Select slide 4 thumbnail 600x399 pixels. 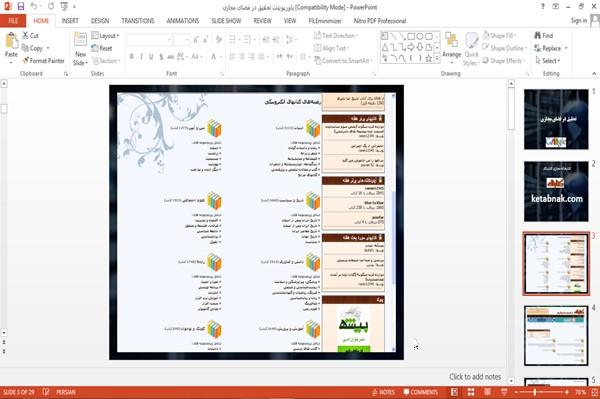click(x=556, y=335)
